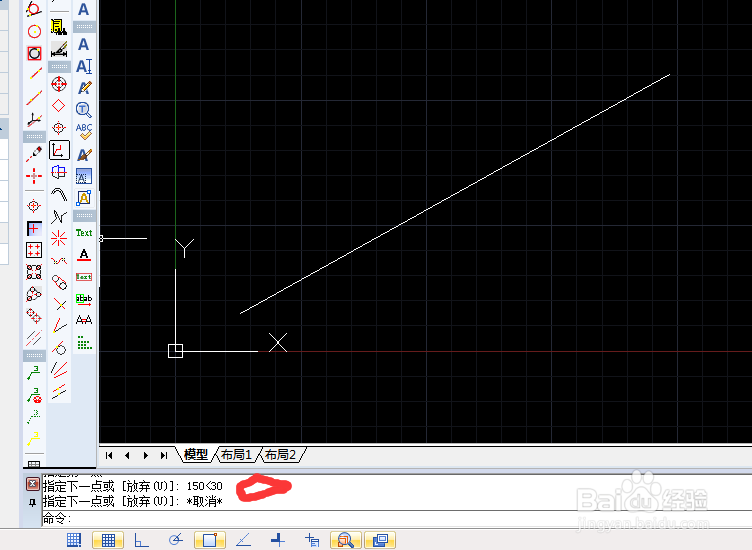Click the four-corner circles array icon
Image resolution: width=752 pixels, height=550 pixels.
(34, 272)
